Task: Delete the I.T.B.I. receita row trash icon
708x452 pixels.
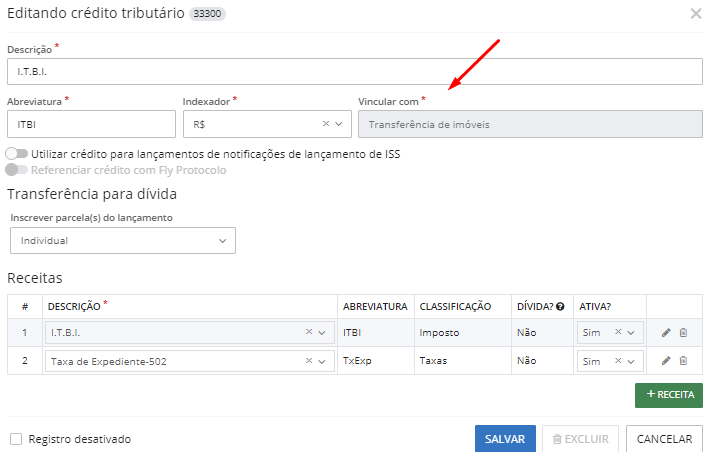Action: (683, 333)
